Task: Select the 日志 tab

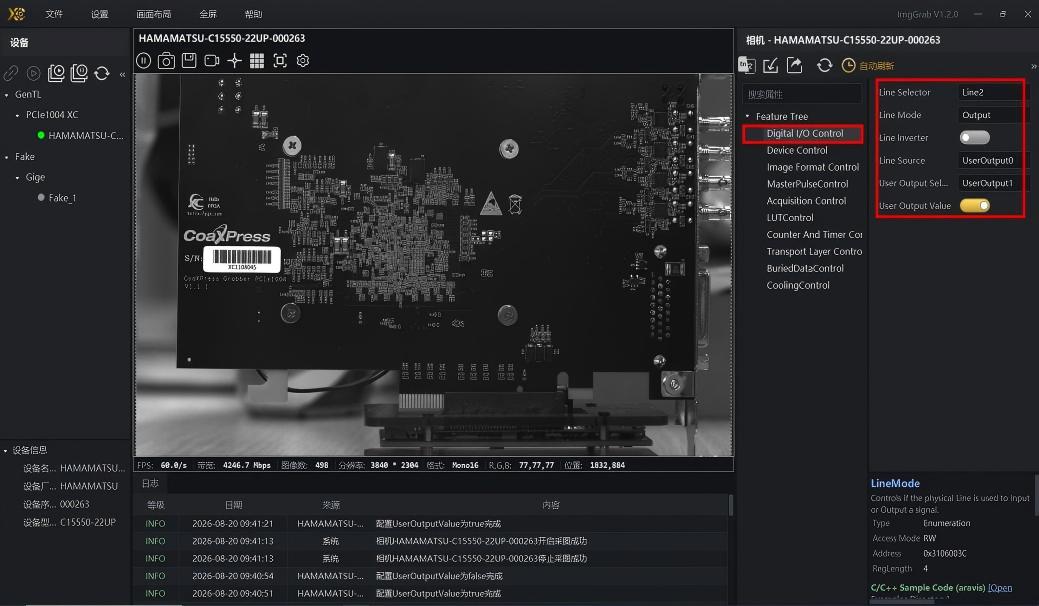Action: [150, 483]
